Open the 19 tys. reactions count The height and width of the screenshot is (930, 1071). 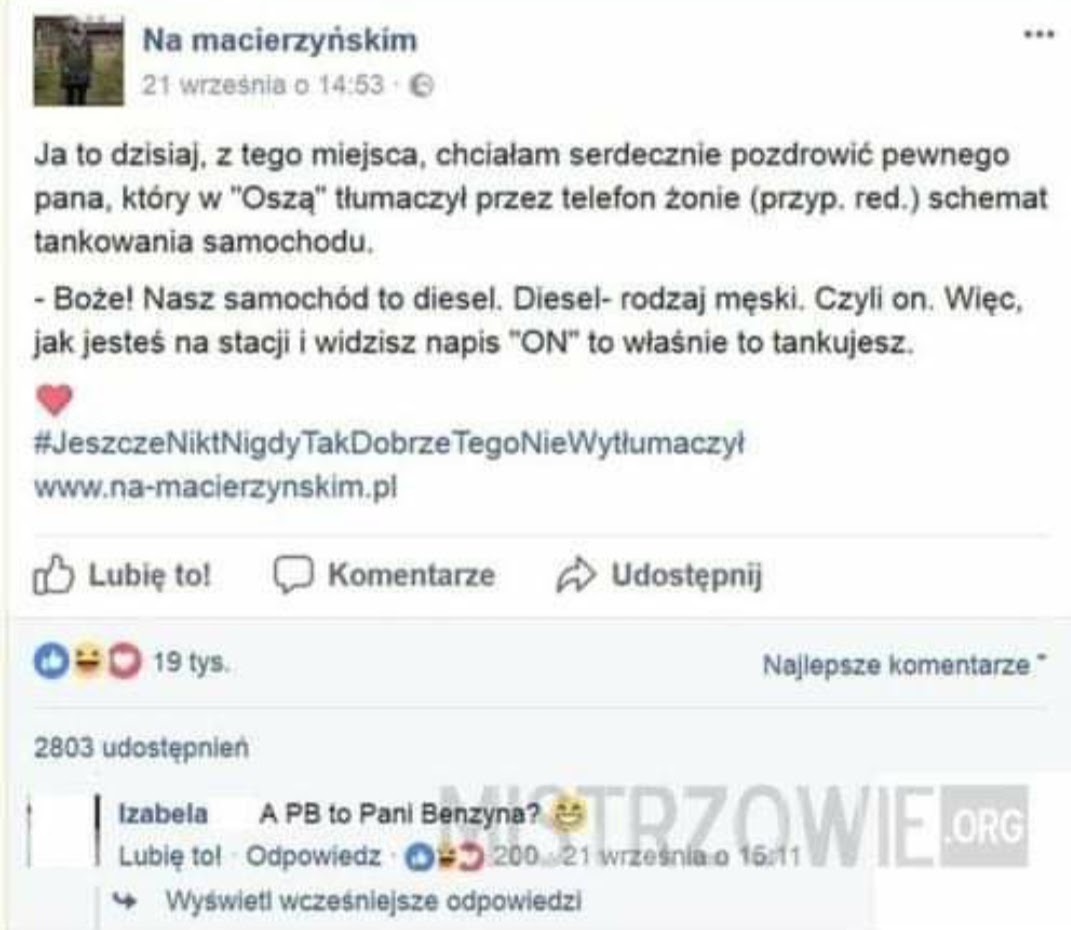[191, 662]
